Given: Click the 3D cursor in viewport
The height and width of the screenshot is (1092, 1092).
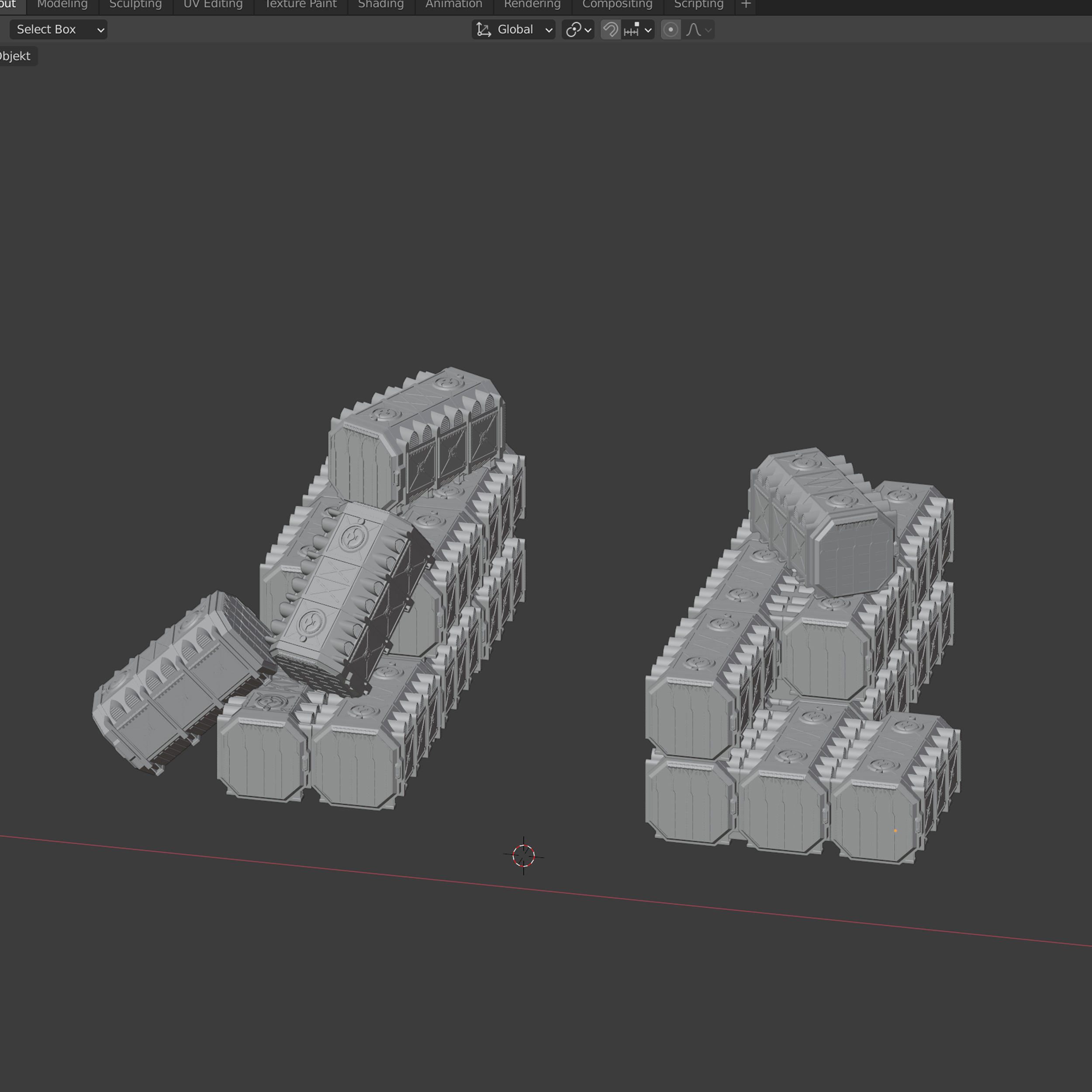Looking at the screenshot, I should [523, 856].
